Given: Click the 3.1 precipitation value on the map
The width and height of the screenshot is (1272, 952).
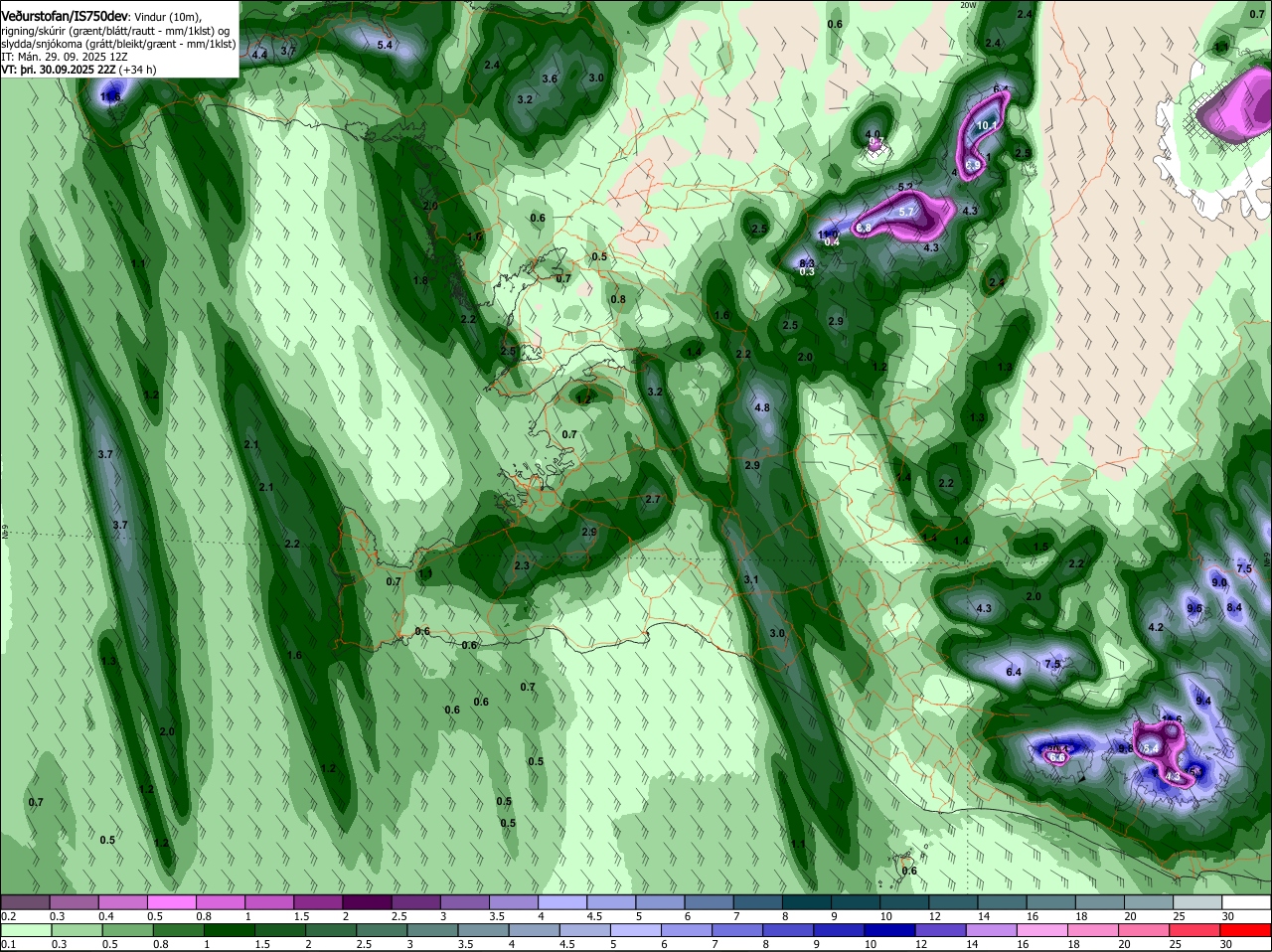Looking at the screenshot, I should (751, 579).
